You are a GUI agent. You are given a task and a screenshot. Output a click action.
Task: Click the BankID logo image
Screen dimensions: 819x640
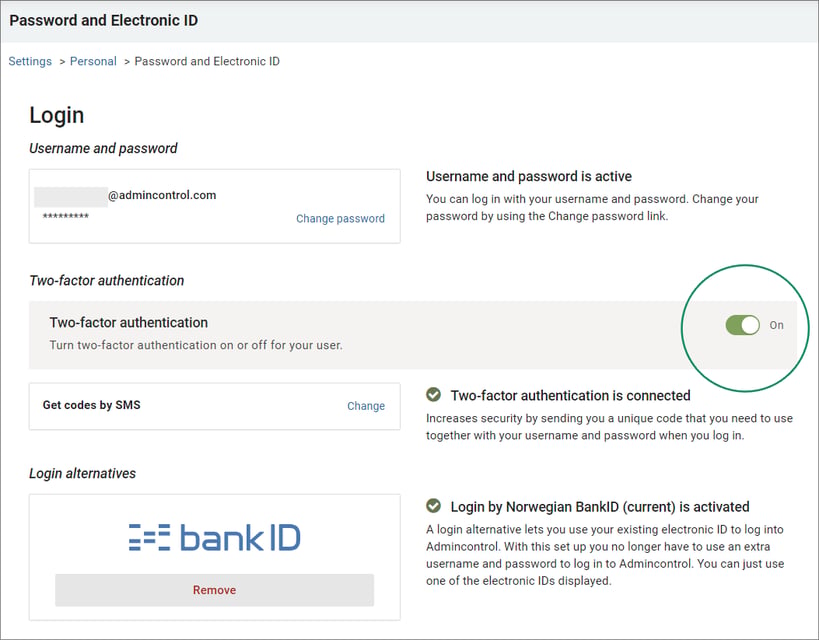coord(215,538)
